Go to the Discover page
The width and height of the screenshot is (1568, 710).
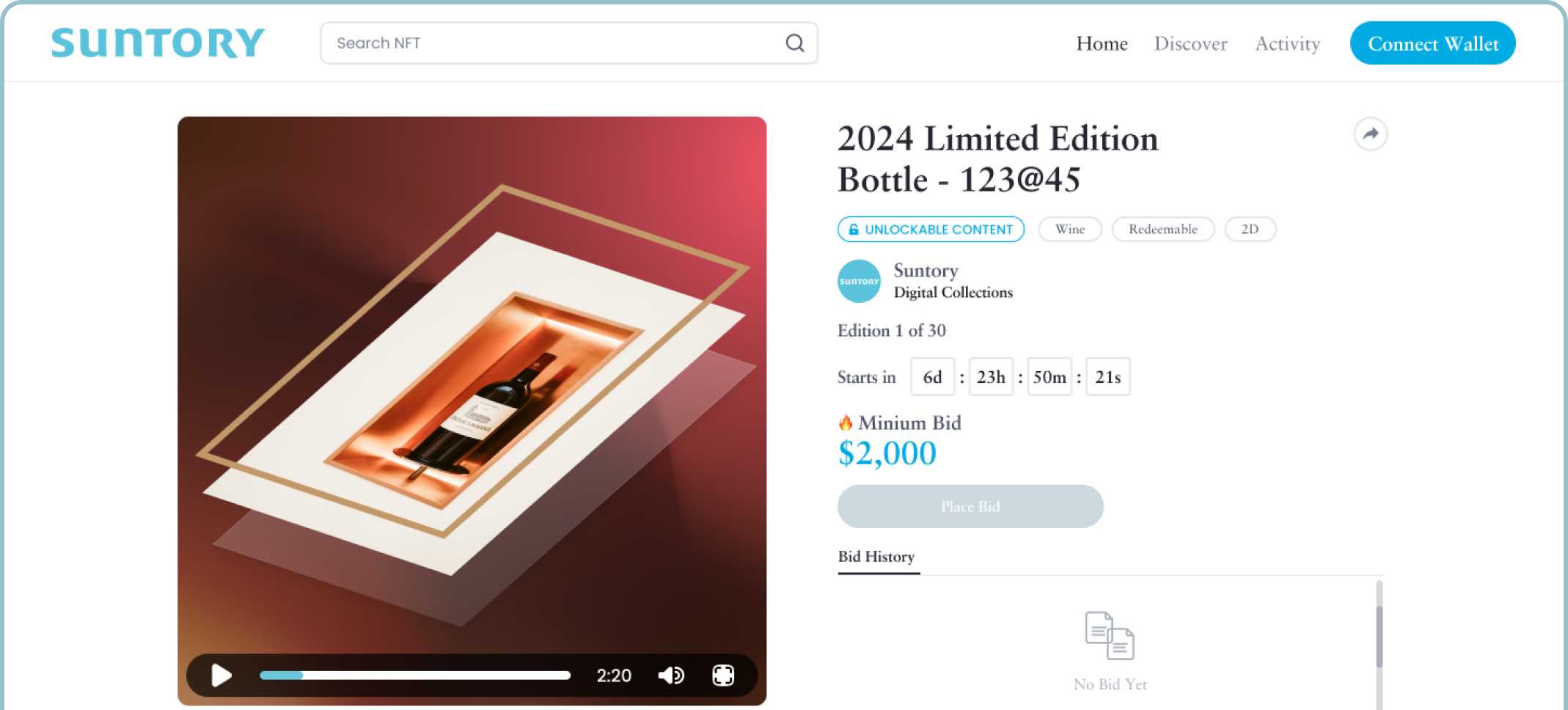click(1190, 44)
